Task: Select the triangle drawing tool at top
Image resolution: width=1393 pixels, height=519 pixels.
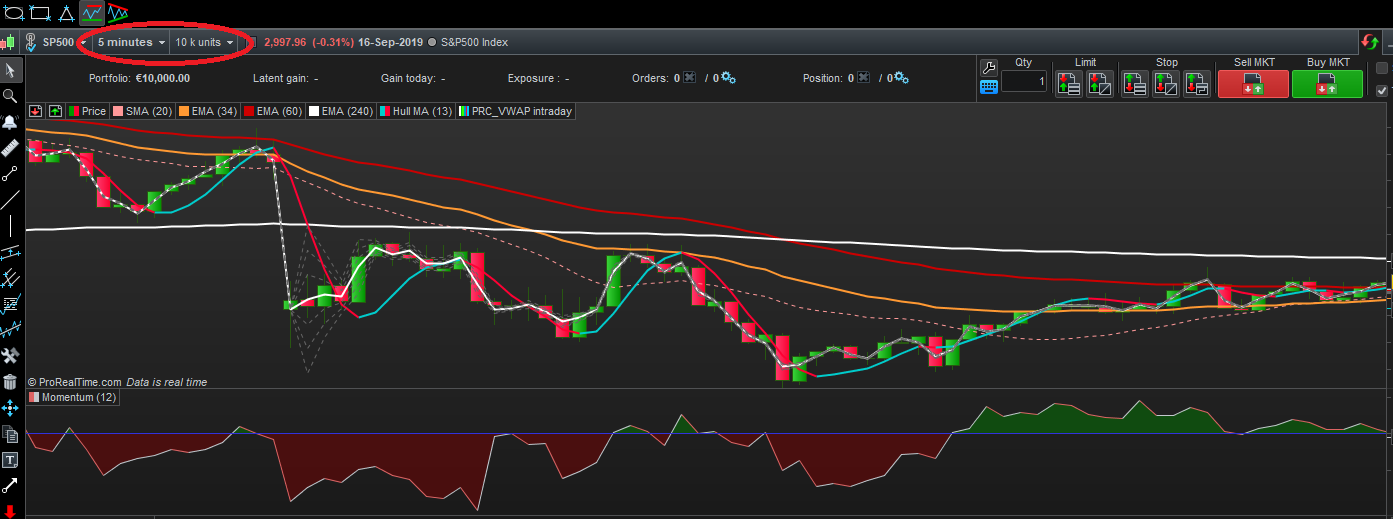Action: [66, 13]
